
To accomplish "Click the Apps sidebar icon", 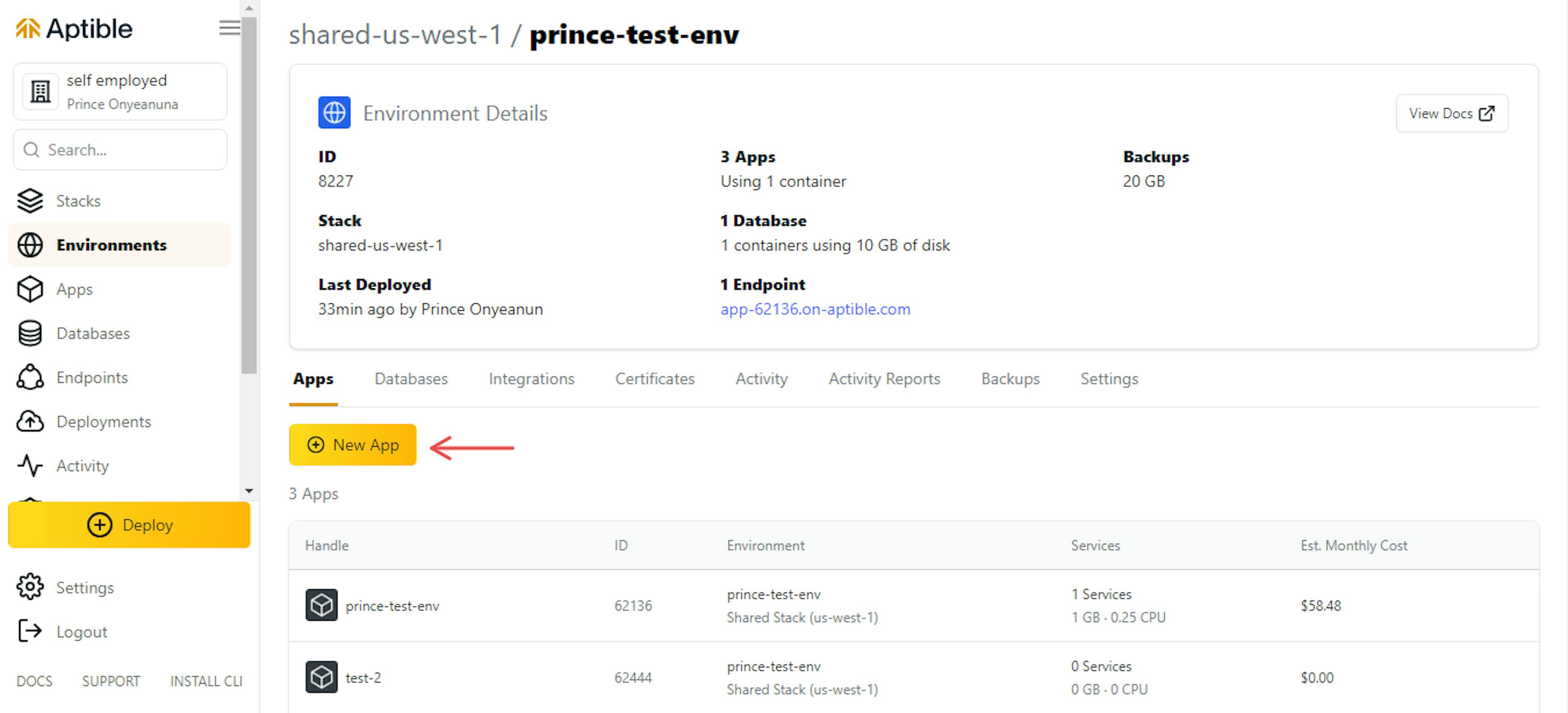I will (29, 289).
